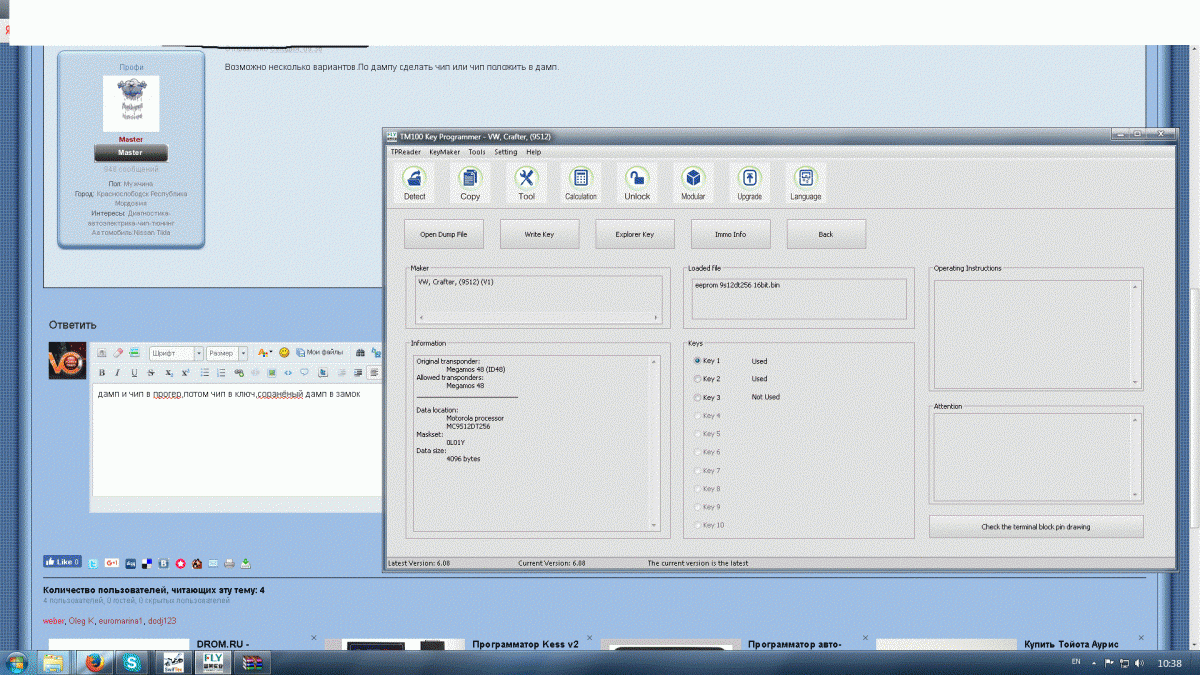Click the Upgrade icon
Screen dimensions: 1200x675
pyautogui.click(x=749, y=184)
